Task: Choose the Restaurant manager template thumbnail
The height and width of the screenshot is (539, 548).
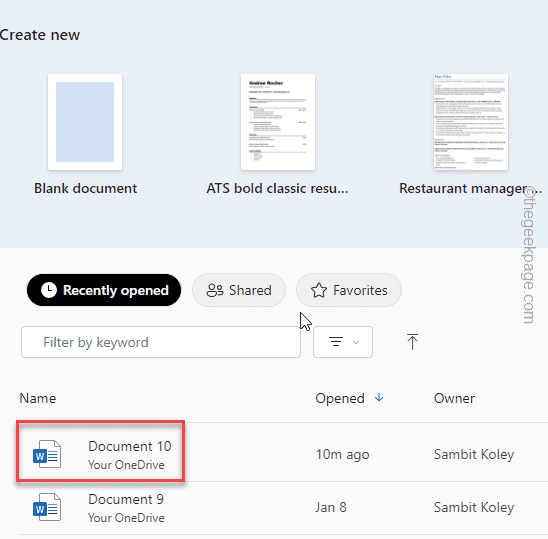Action: (471, 122)
